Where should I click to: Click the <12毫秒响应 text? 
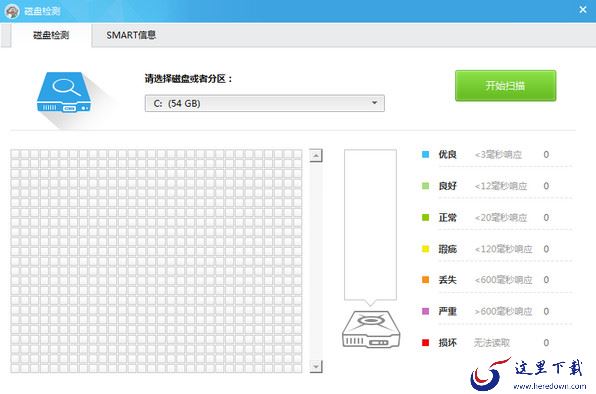pos(501,186)
